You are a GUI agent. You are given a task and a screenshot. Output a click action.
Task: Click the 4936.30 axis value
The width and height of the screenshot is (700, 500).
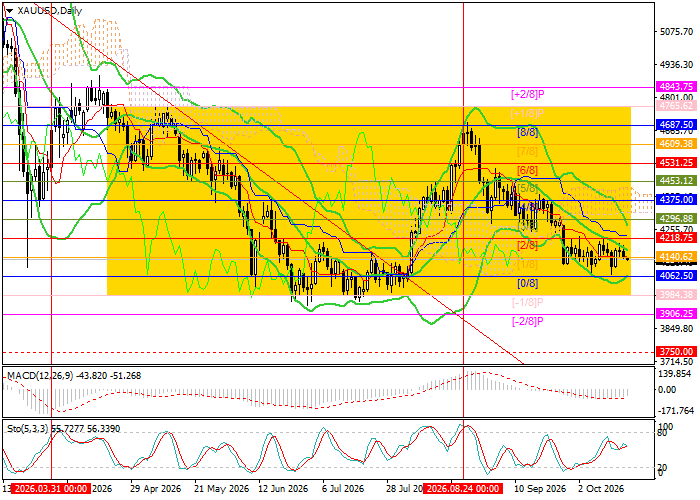[x=676, y=65]
